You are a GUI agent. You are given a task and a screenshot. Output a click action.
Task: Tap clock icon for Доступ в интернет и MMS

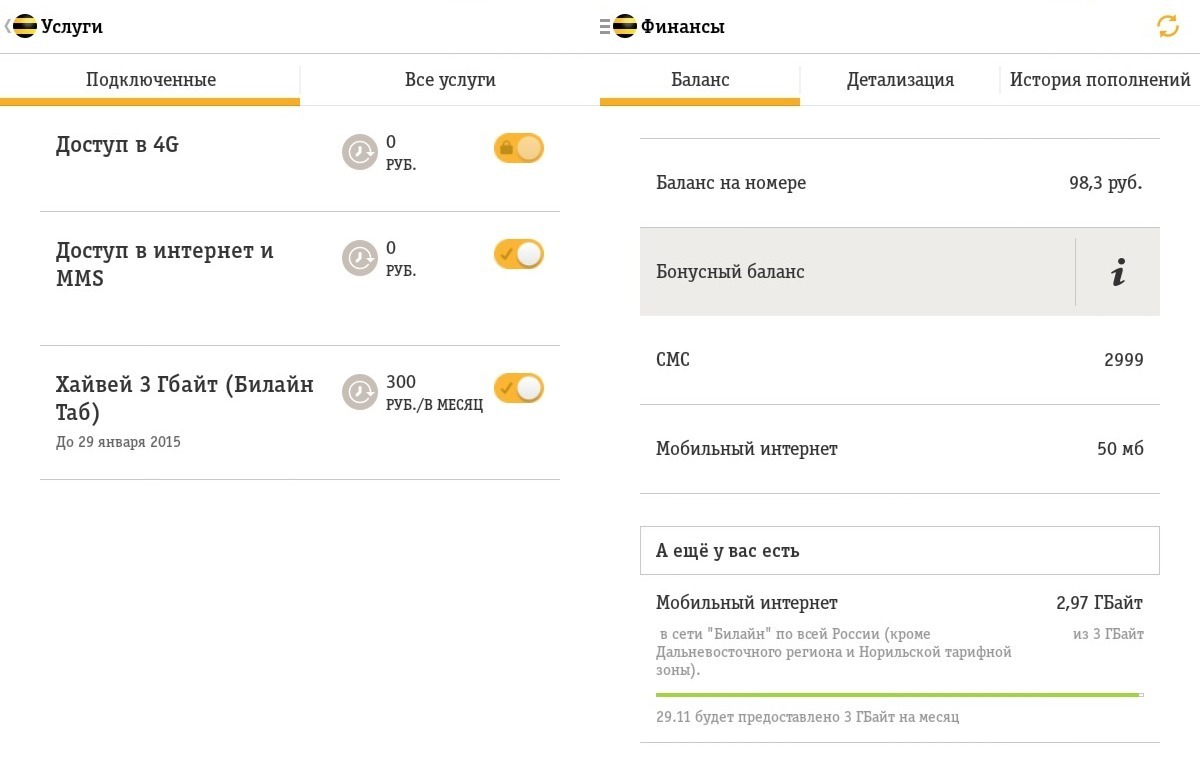pyautogui.click(x=360, y=258)
